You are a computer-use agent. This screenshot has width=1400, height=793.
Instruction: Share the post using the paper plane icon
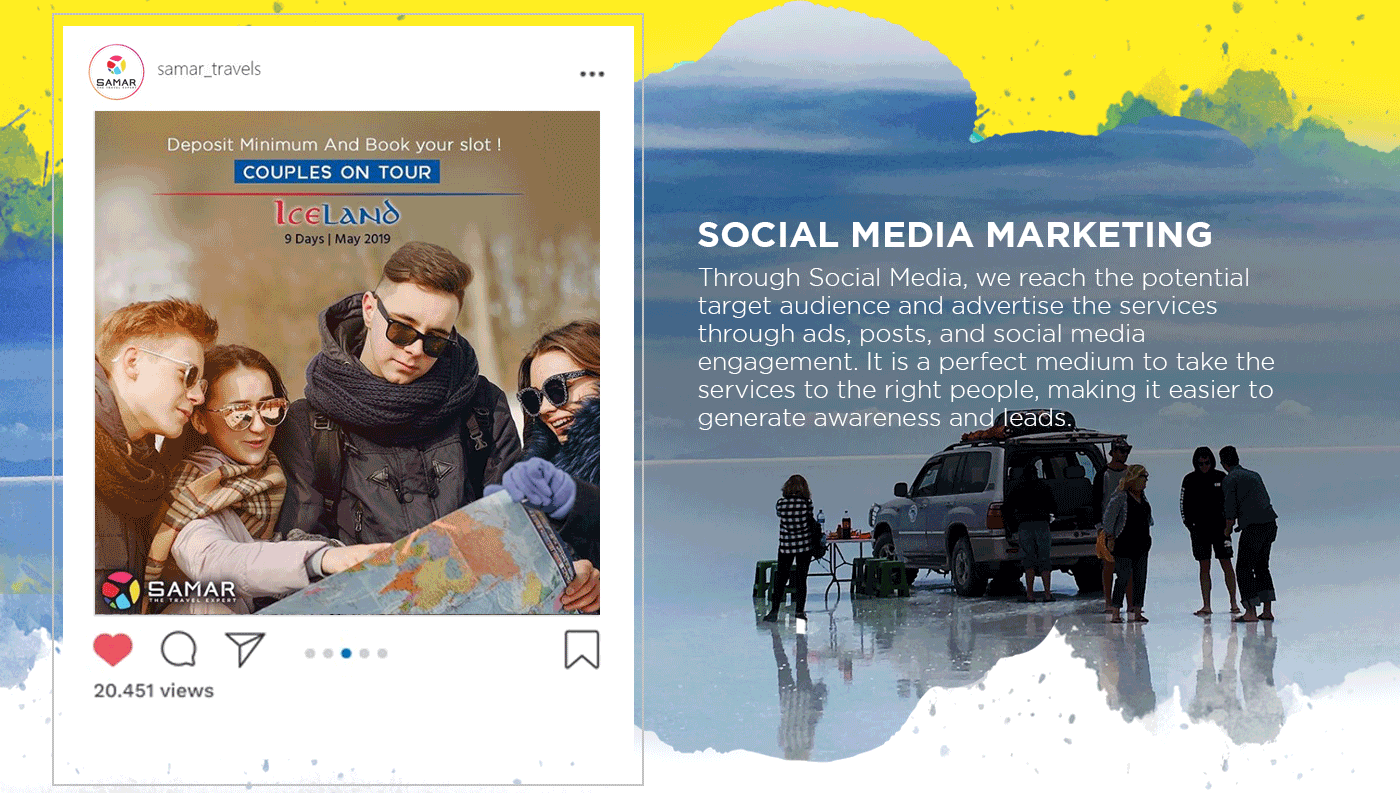coord(244,650)
